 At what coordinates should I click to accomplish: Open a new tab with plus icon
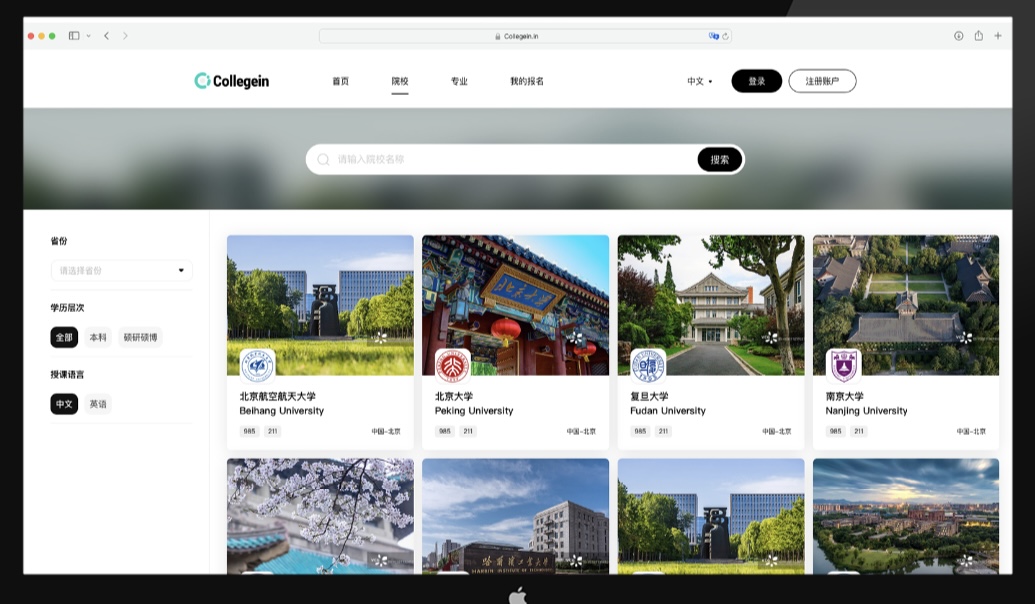point(998,36)
